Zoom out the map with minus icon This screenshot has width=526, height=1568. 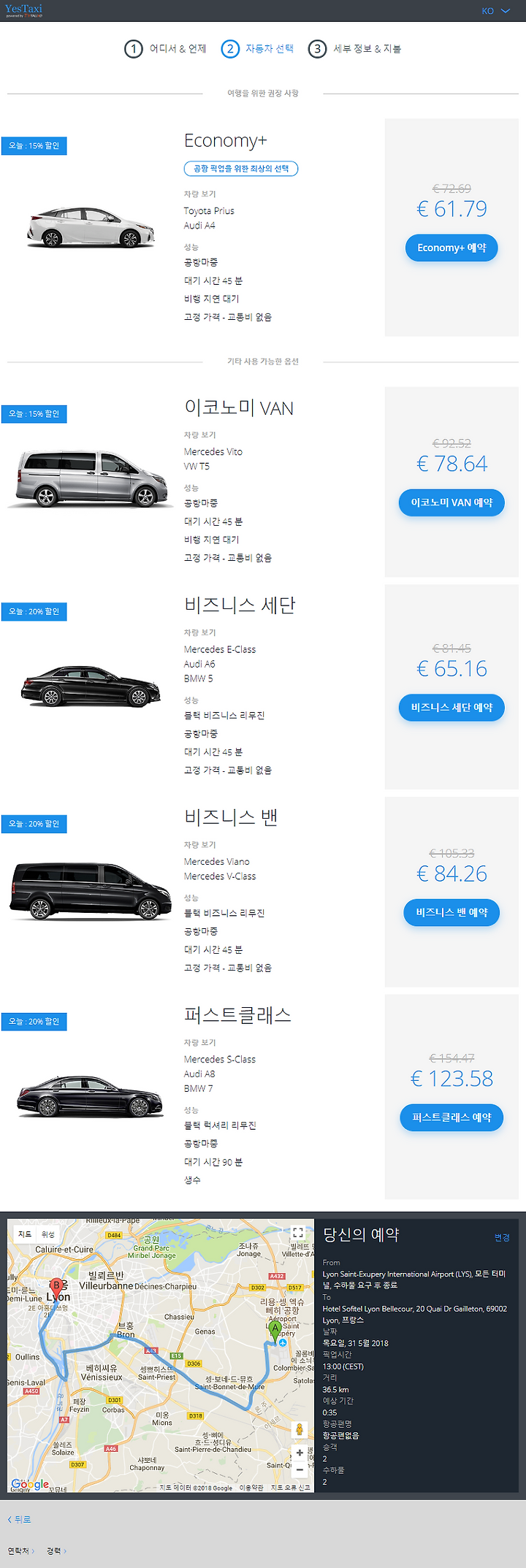pyautogui.click(x=300, y=1469)
